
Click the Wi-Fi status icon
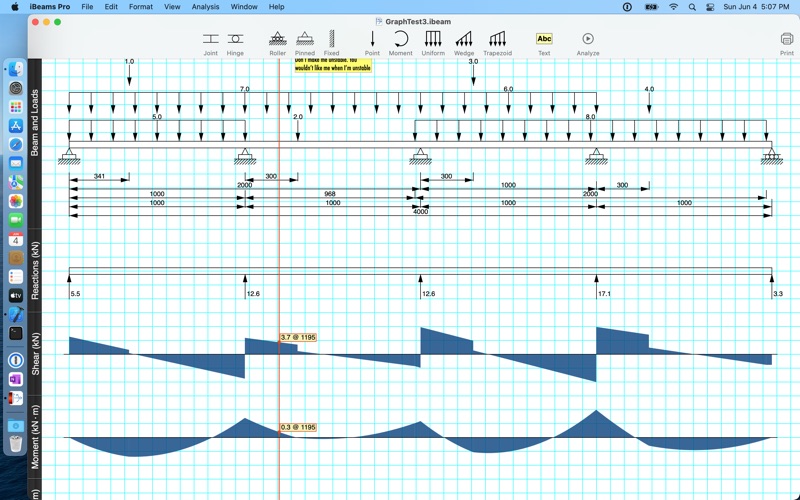pyautogui.click(x=673, y=7)
